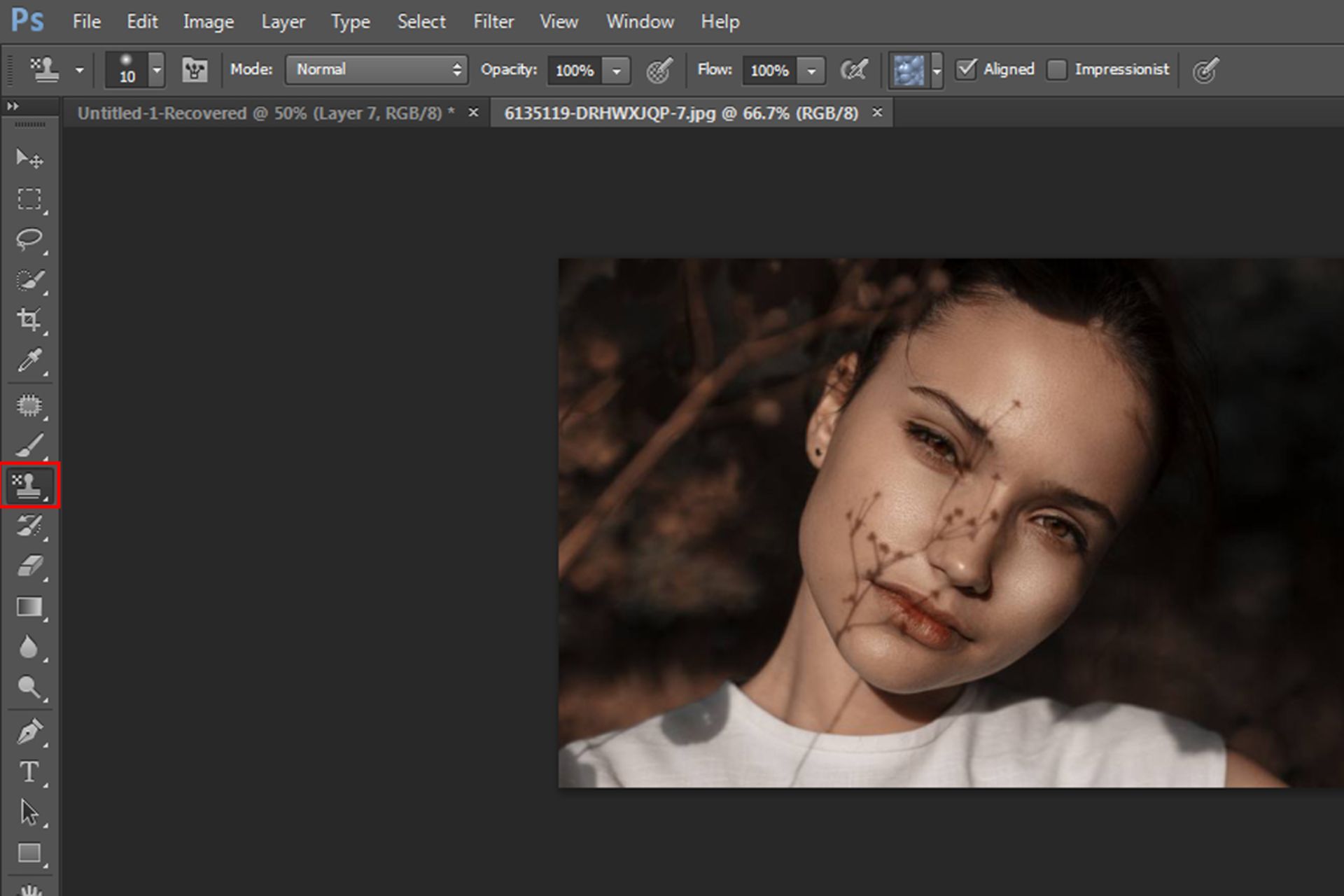Image resolution: width=1344 pixels, height=896 pixels.
Task: Click the current Pattern Stamp tool preset icon
Action: 44,69
